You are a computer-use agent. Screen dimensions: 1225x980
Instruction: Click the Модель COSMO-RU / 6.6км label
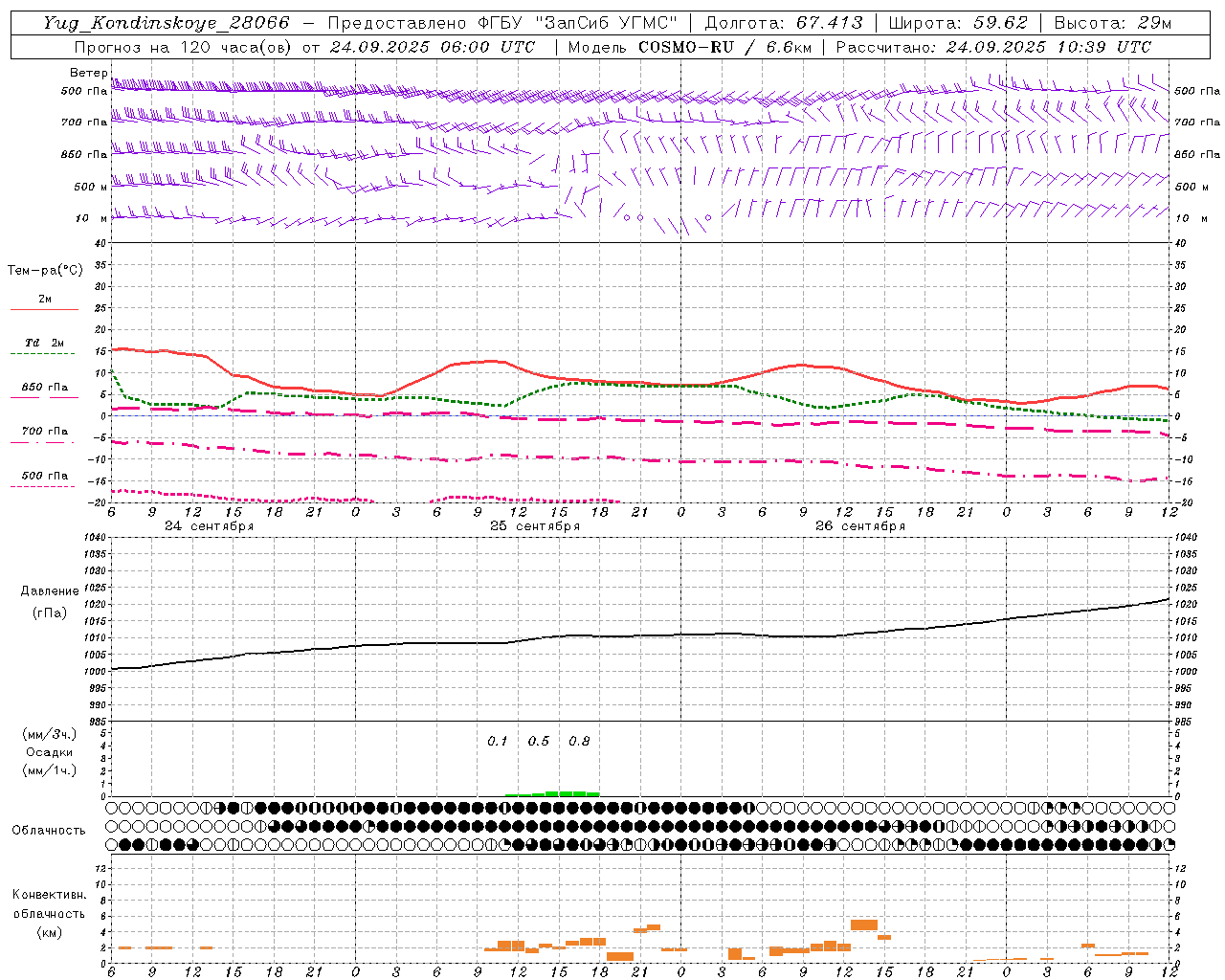pyautogui.click(x=689, y=47)
